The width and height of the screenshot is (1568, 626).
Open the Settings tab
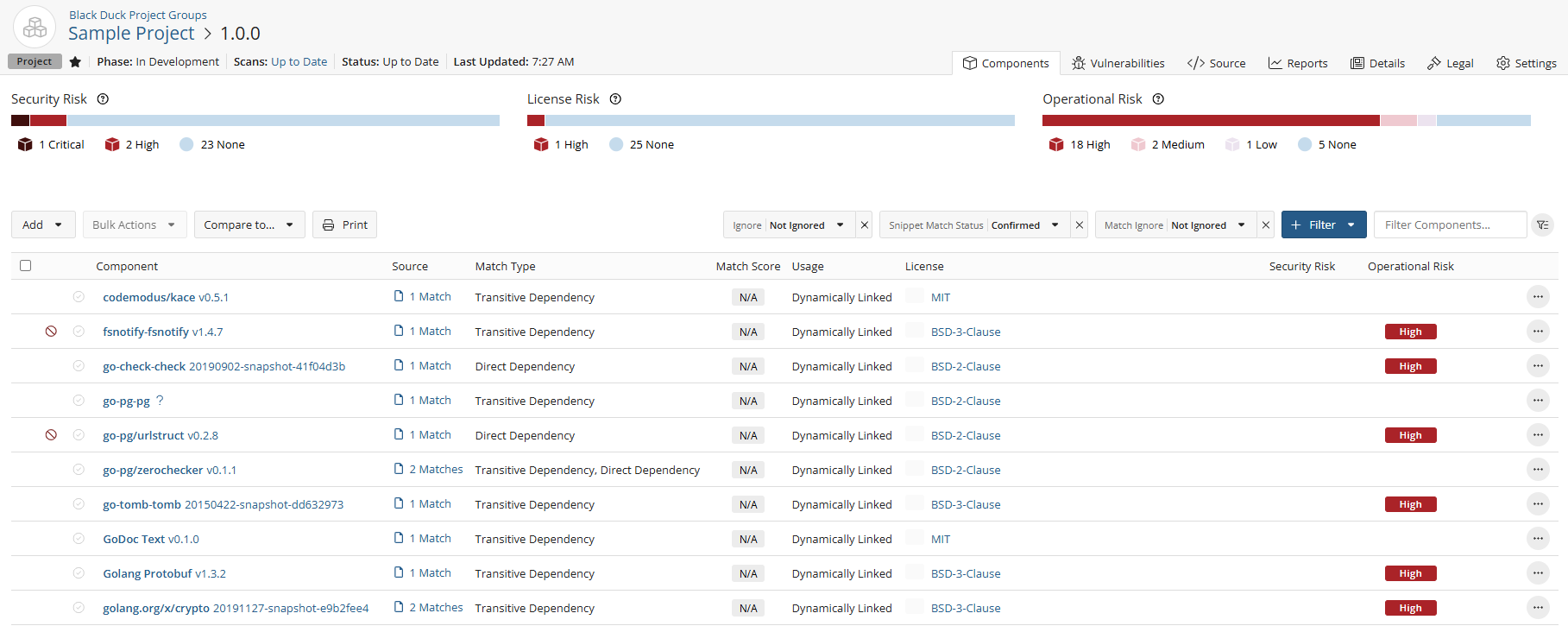[x=1527, y=63]
